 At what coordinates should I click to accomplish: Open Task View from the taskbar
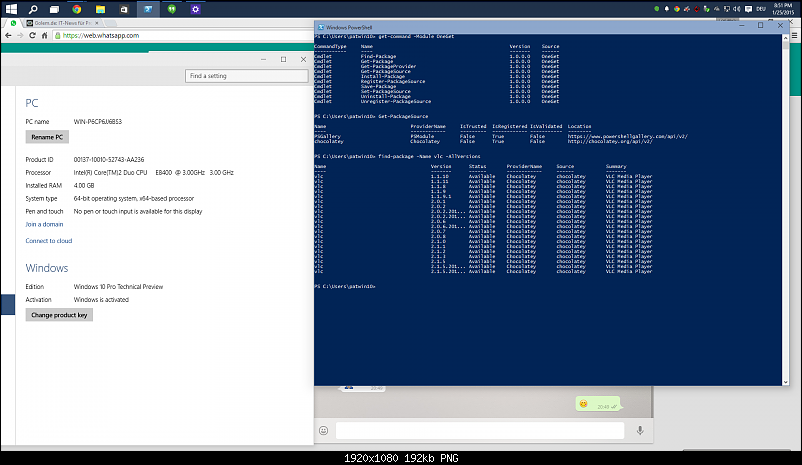tap(54, 9)
